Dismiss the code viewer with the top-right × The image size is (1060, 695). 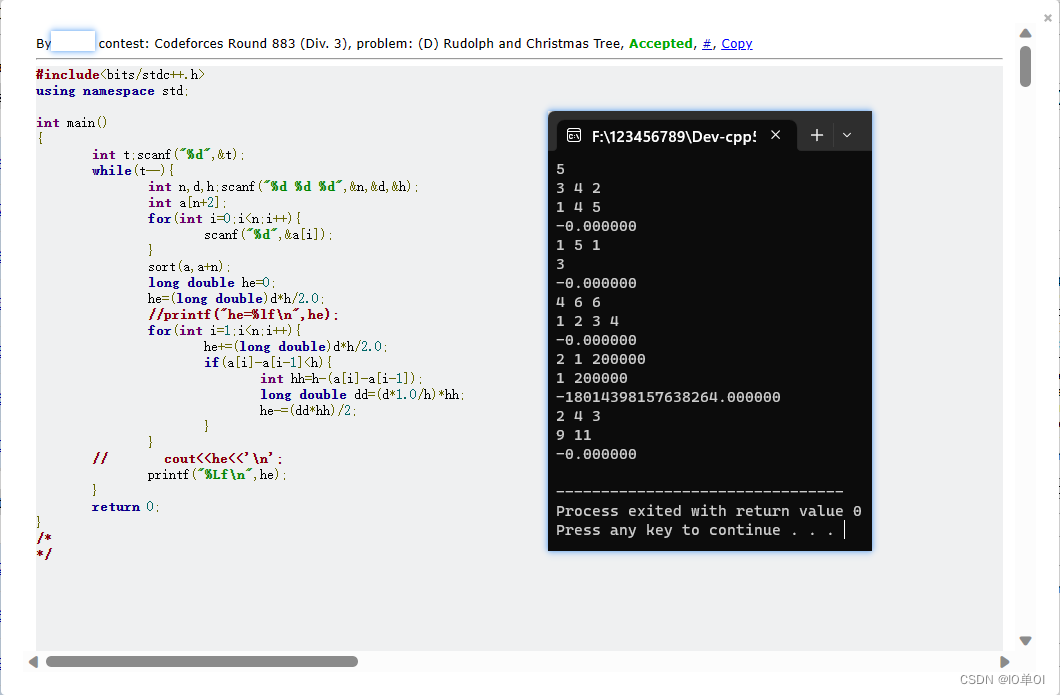(1047, 17)
